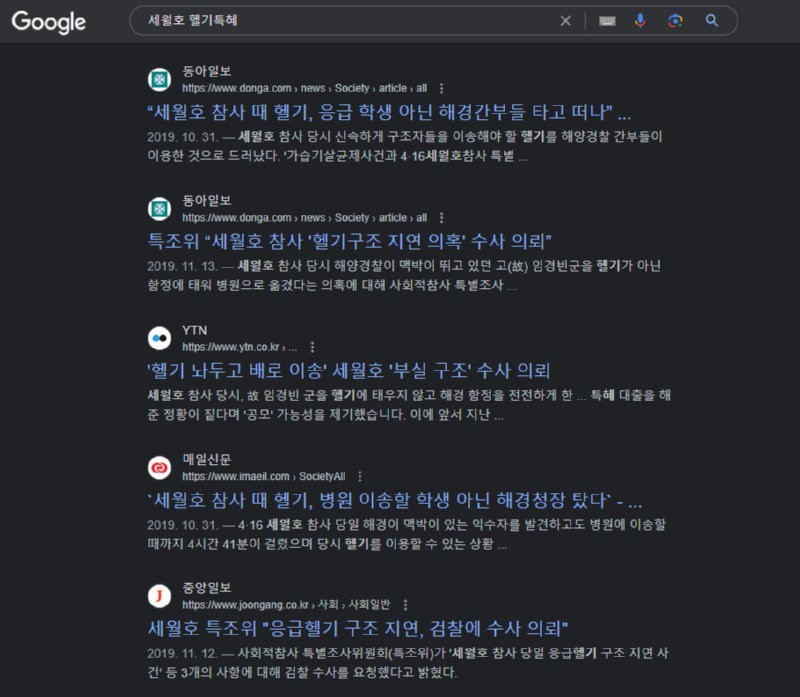800x697 pixels.
Task: Click the www.imaeil.com SocietyAll URL
Action: 263,477
